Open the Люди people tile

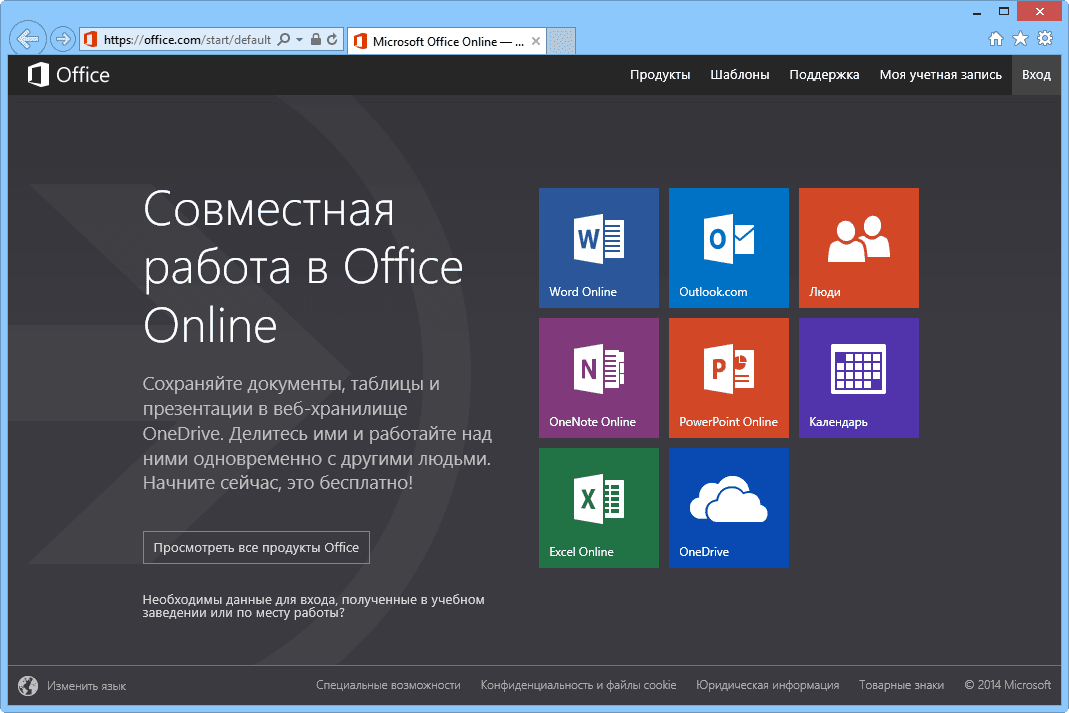coord(859,247)
